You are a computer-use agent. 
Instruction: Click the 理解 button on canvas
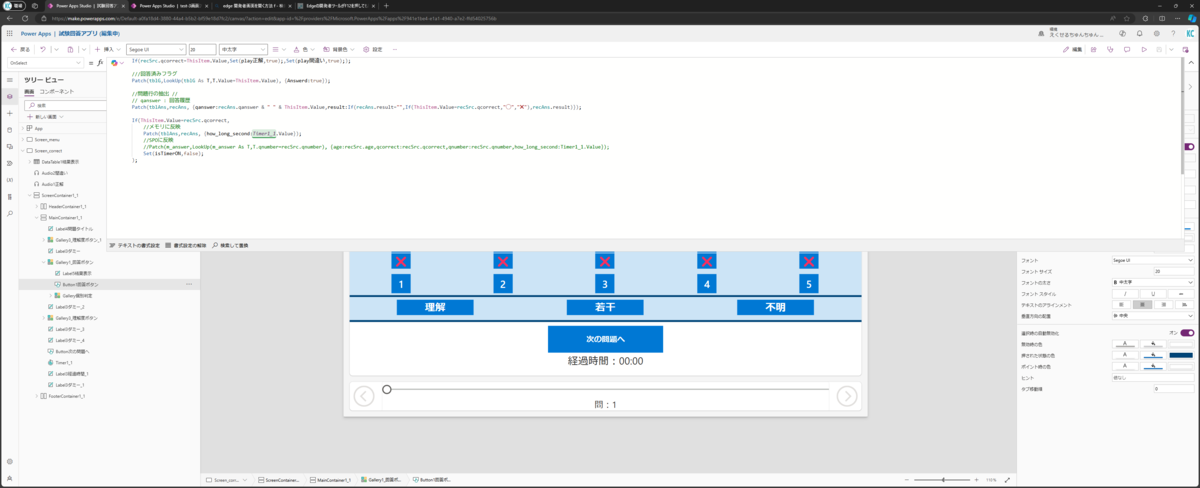coord(434,308)
